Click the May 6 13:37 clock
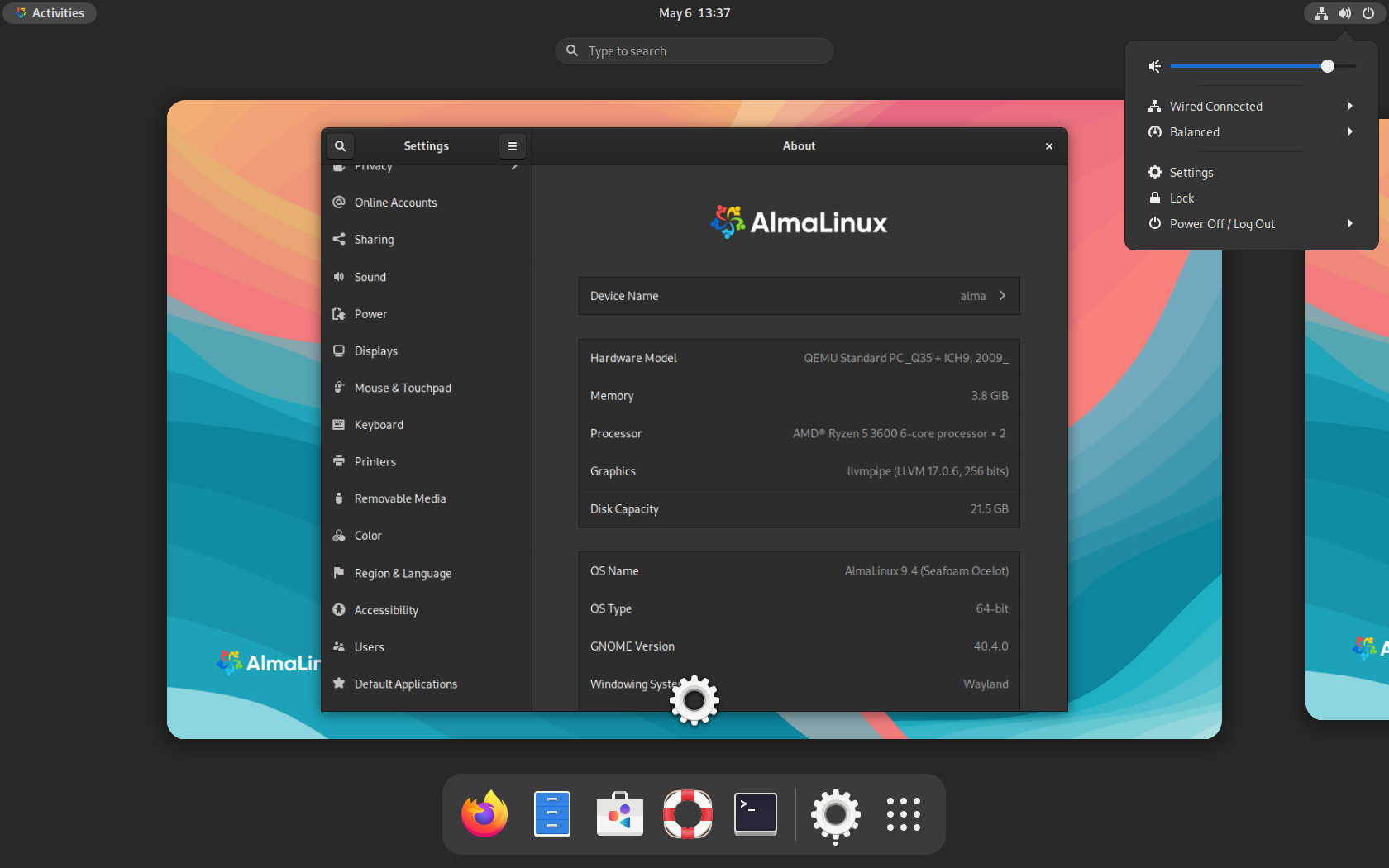Image resolution: width=1389 pixels, height=868 pixels. pos(694,13)
